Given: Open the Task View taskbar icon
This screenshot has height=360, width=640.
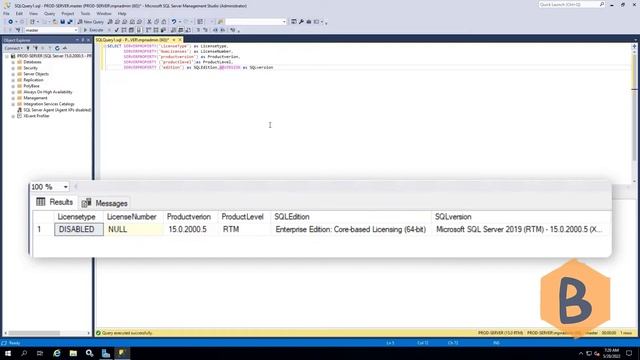Looking at the screenshot, I should 40,353.
